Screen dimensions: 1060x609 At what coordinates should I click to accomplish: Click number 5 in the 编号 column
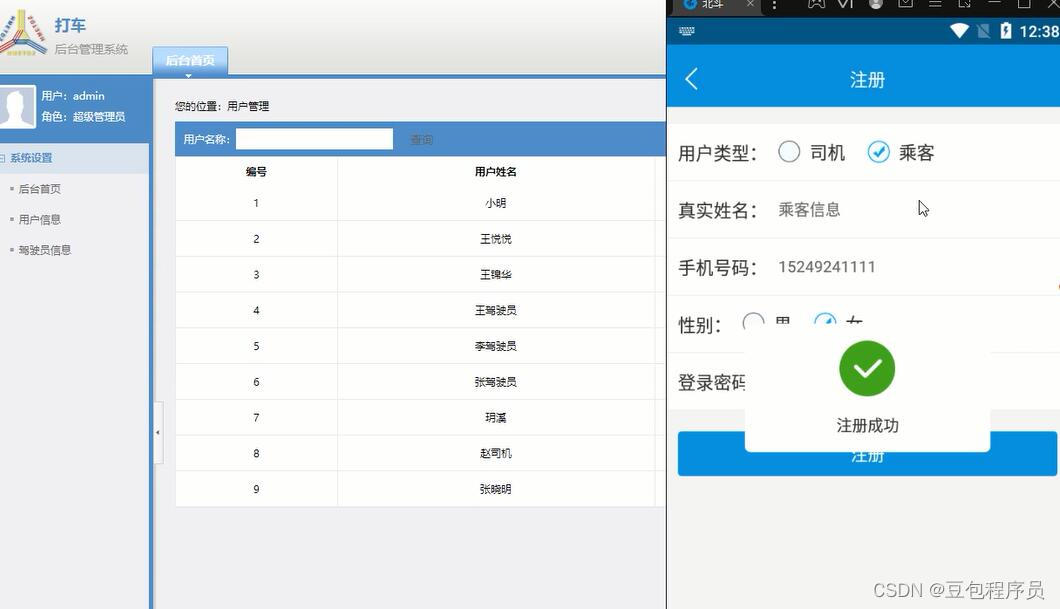click(x=256, y=346)
